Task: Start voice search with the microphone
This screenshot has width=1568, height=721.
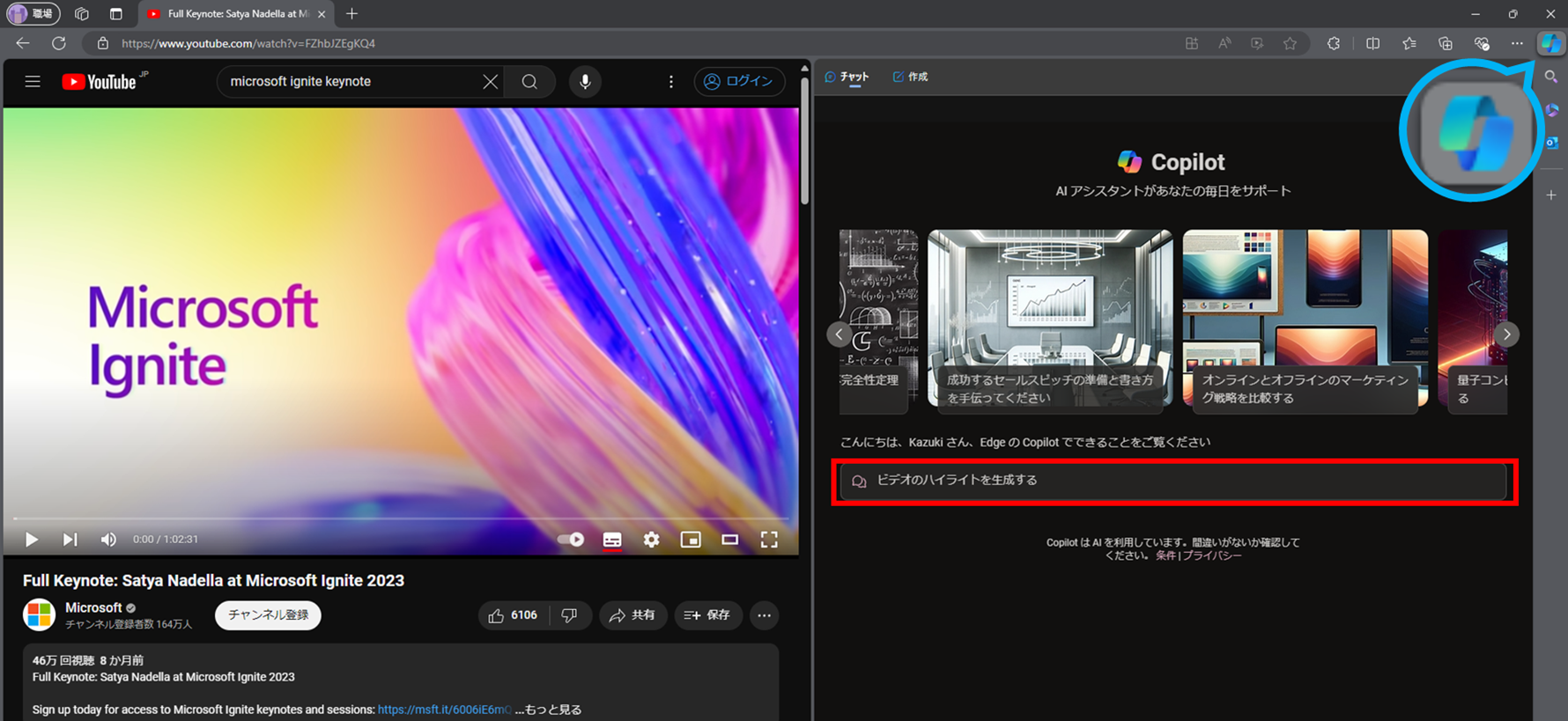Action: pos(585,82)
